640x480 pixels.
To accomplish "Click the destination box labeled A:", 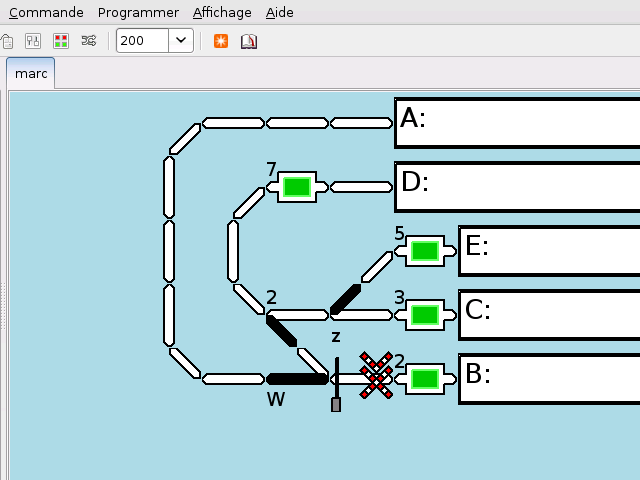I will click(x=516, y=122).
